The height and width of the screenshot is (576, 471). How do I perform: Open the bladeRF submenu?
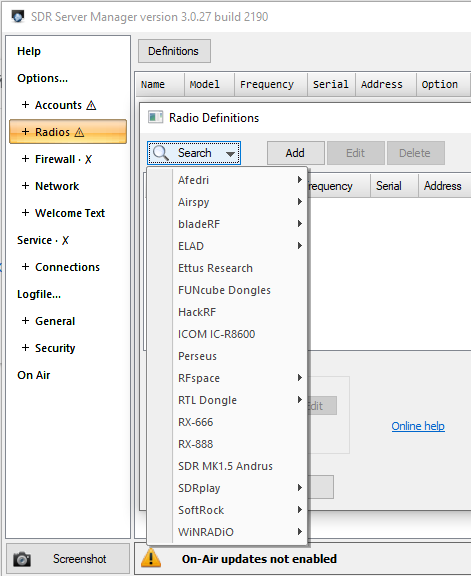(227, 224)
